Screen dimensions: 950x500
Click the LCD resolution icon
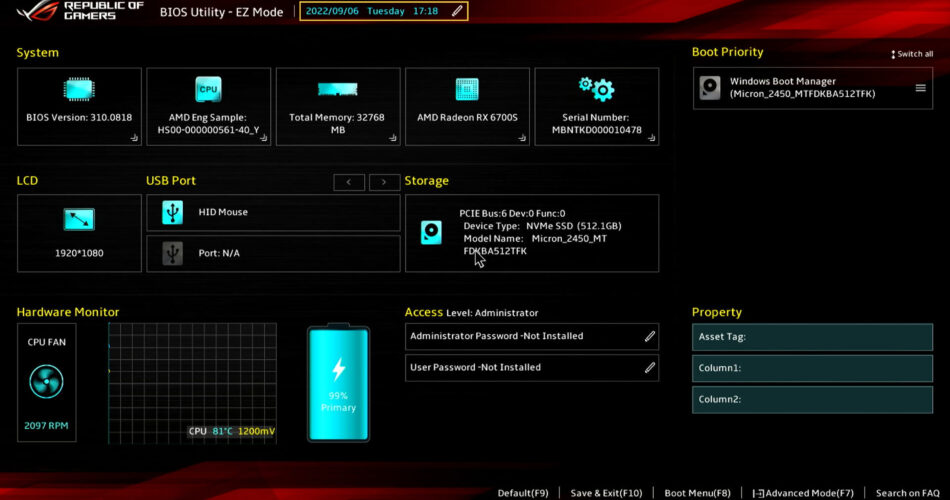(79, 219)
